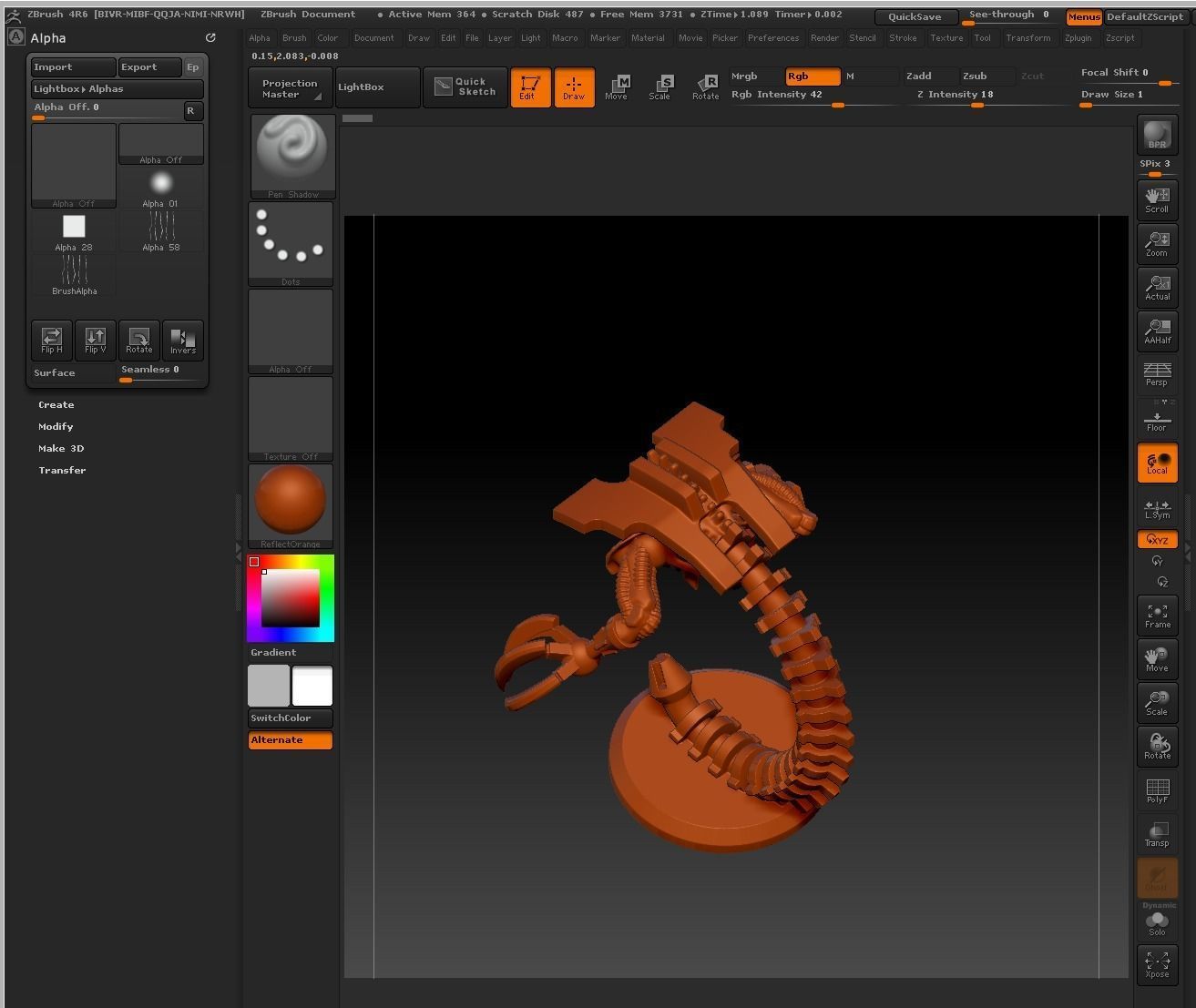This screenshot has height=1008, width=1196.
Task: Open the Tool menu
Action: (983, 38)
